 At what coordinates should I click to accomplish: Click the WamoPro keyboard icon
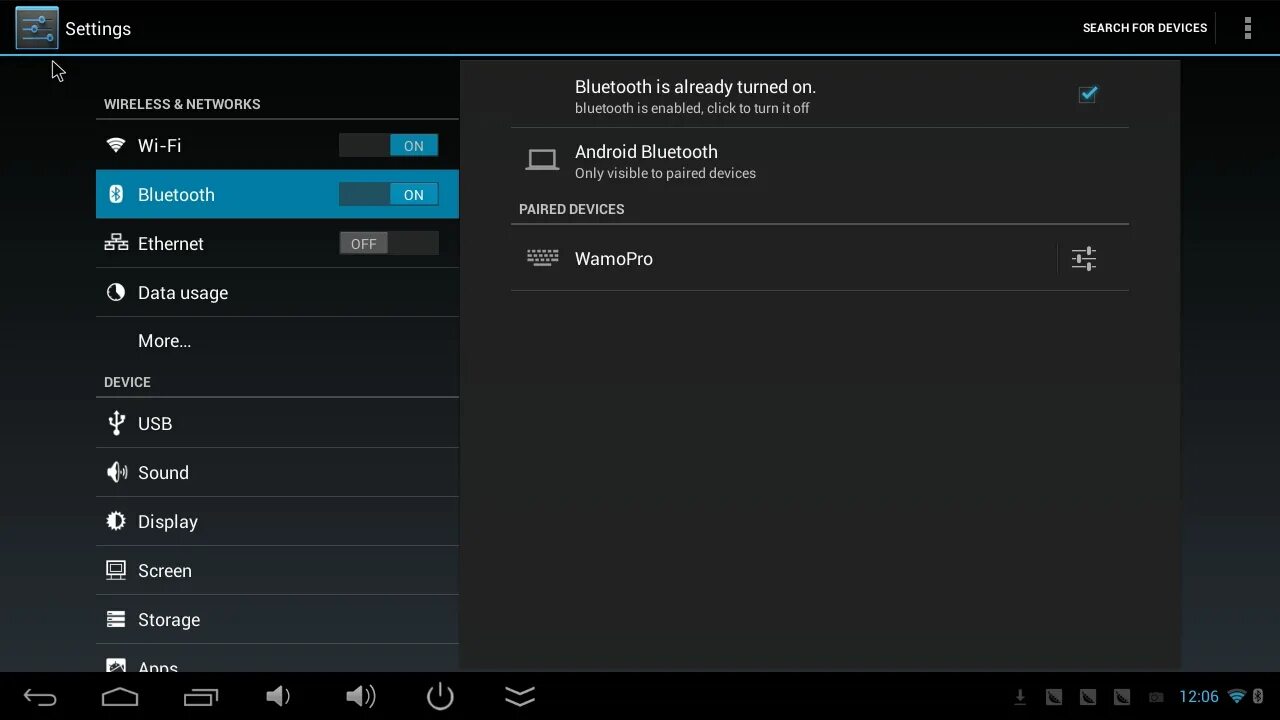(x=543, y=258)
